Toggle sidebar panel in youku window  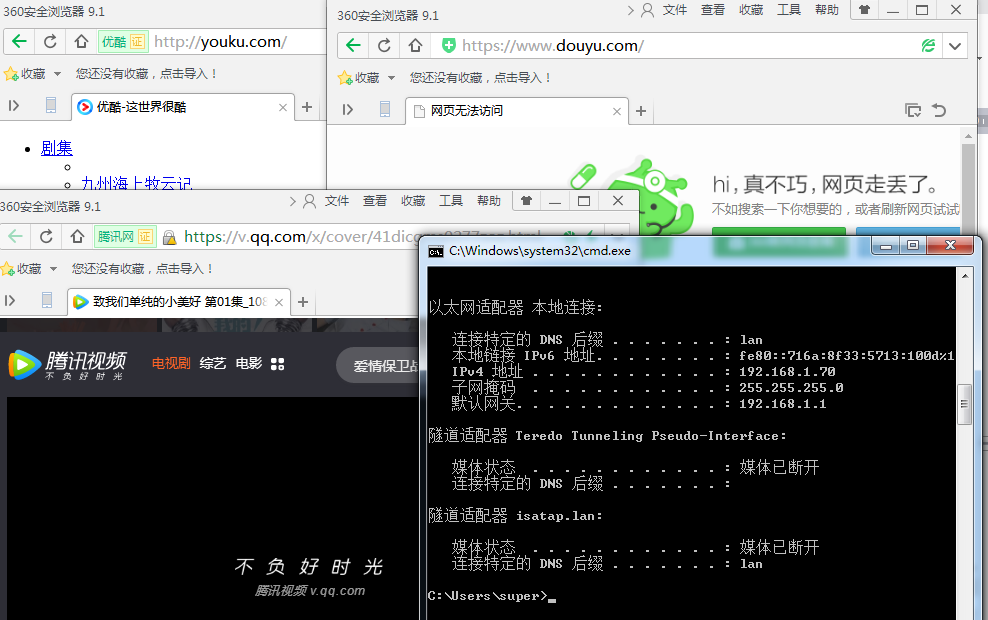point(14,106)
